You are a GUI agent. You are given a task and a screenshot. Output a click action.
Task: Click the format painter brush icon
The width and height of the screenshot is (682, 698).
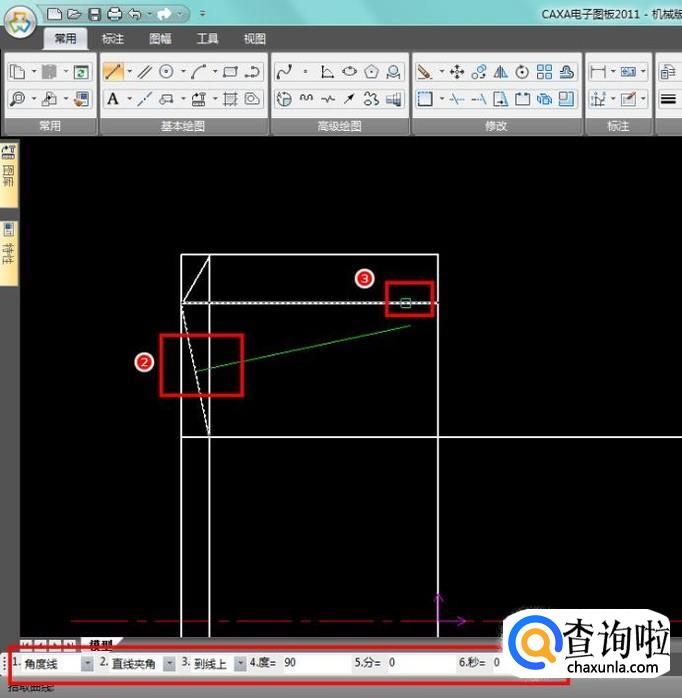click(81, 99)
